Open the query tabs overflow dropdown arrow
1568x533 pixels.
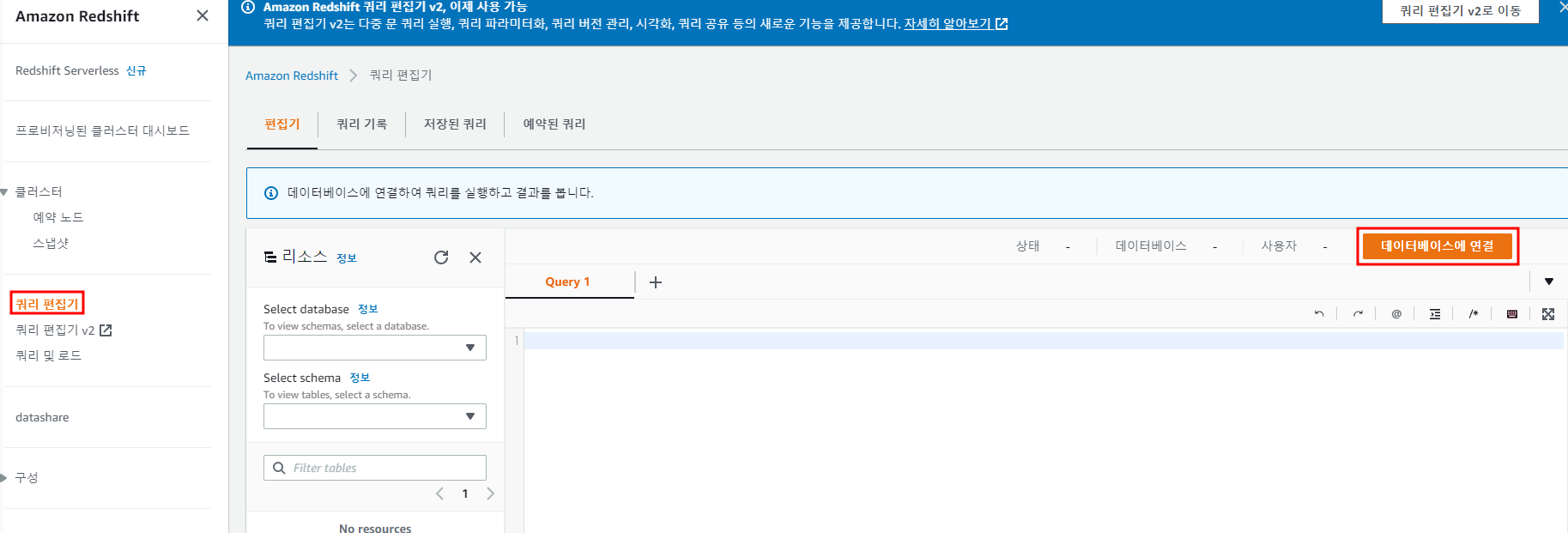coord(1549,282)
